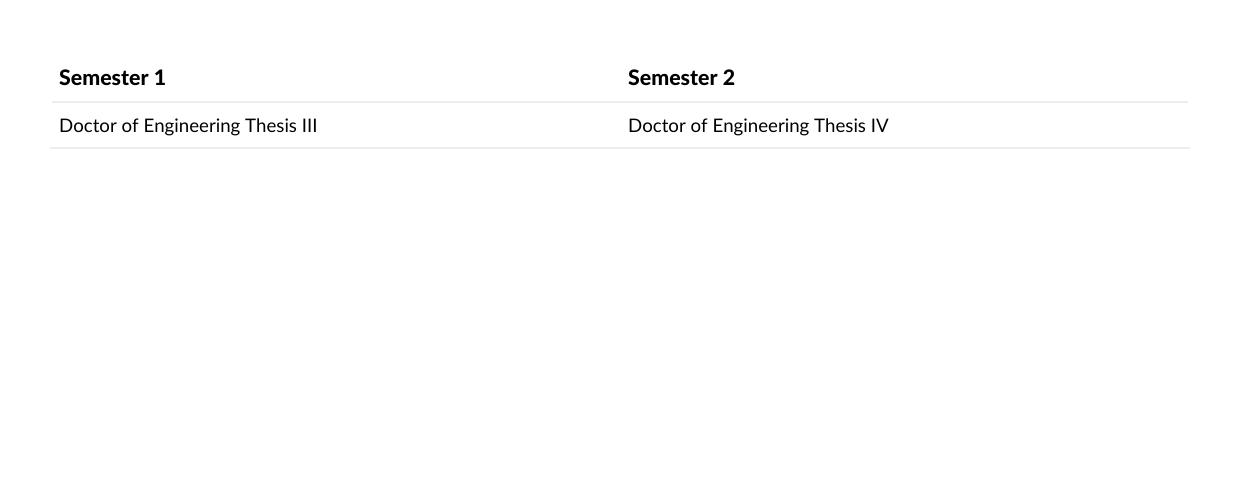Click the word Thesis in the Semester 2 entry

(x=840, y=126)
